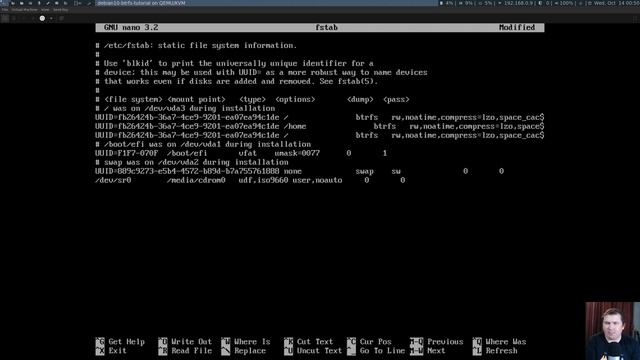
Task: Open the snapshots manager toolbar icon
Action: coord(61,18)
